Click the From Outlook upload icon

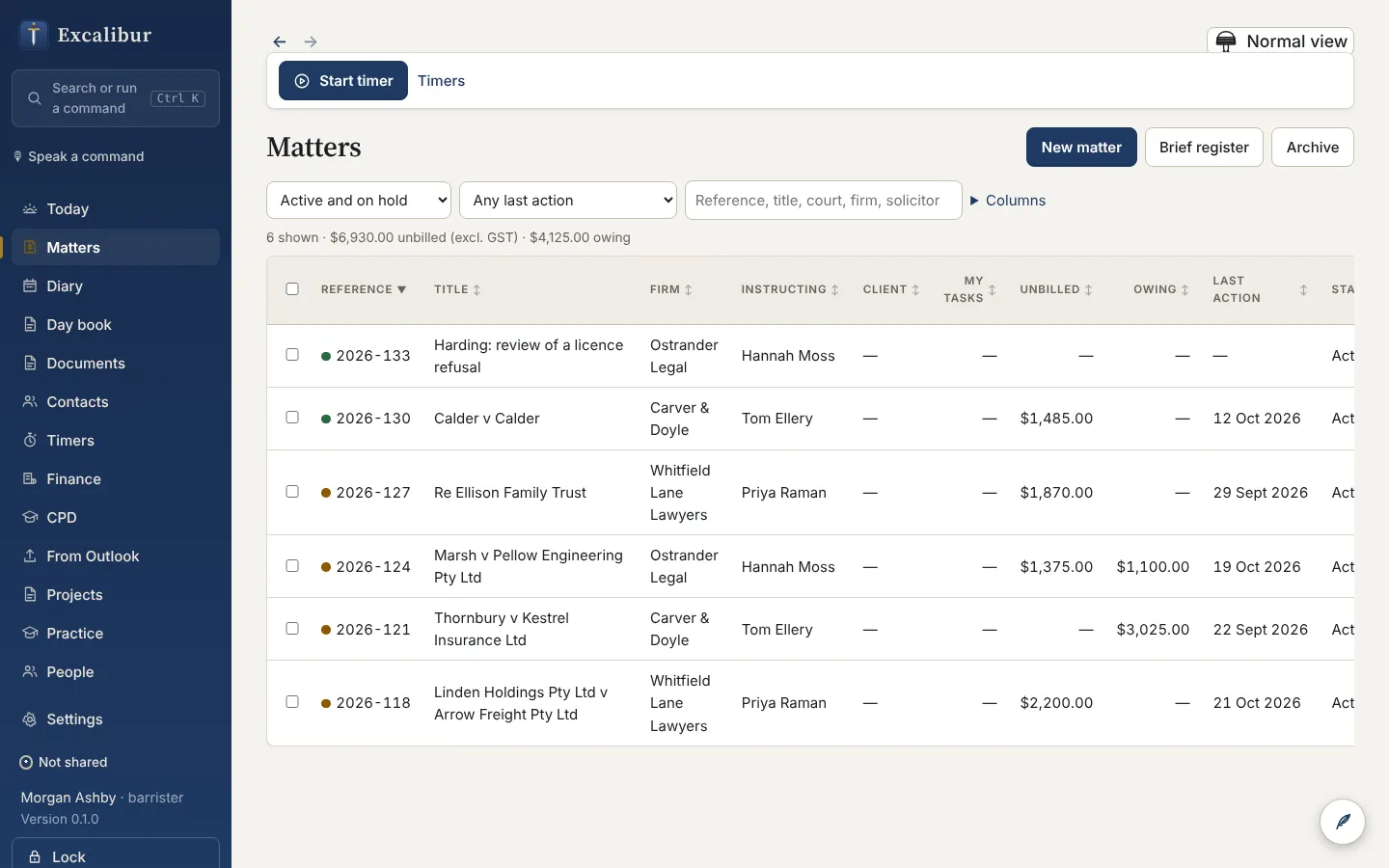(30, 556)
